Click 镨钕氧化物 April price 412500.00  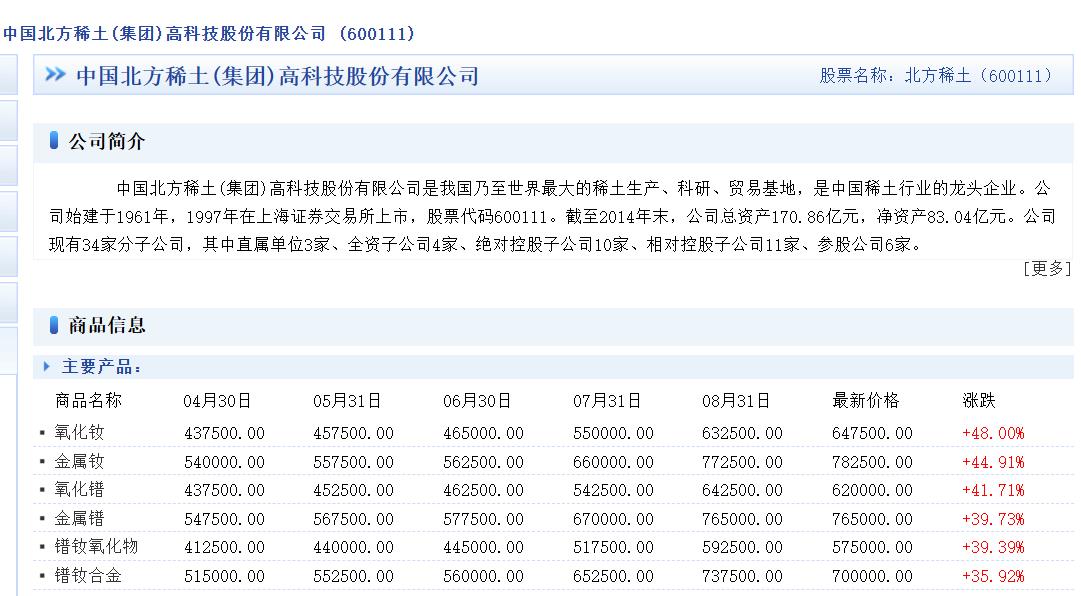coord(224,548)
